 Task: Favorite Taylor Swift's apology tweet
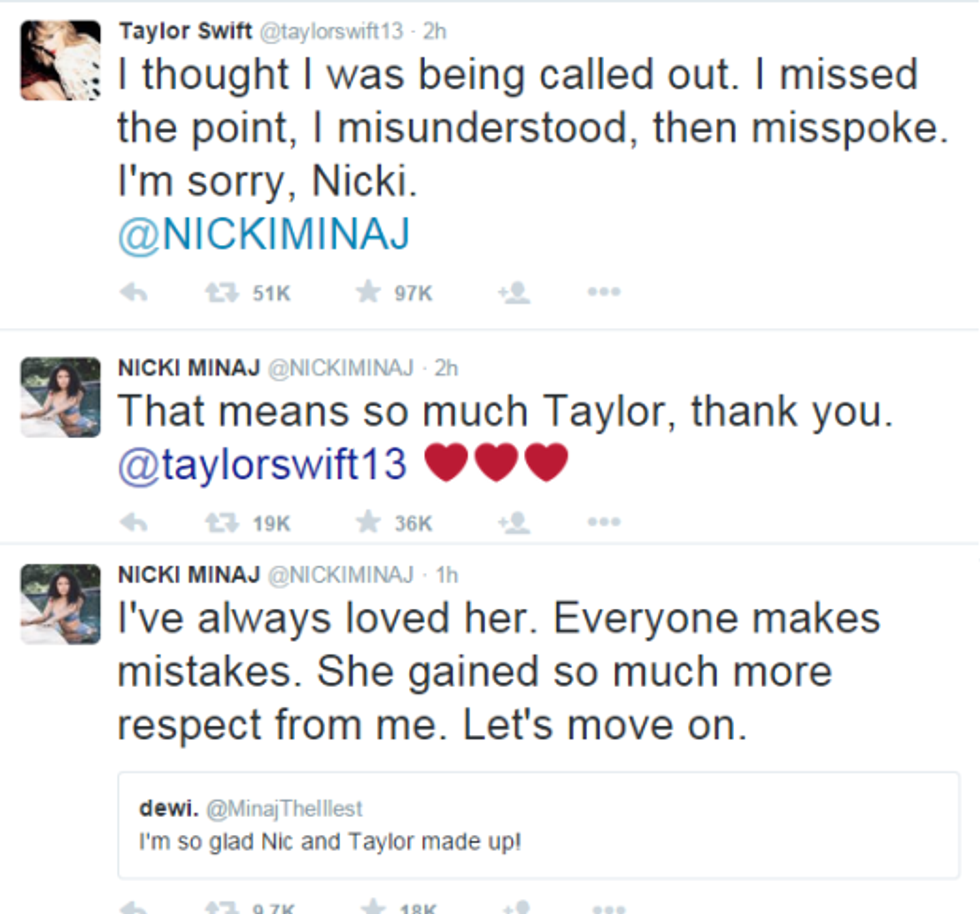tap(369, 293)
